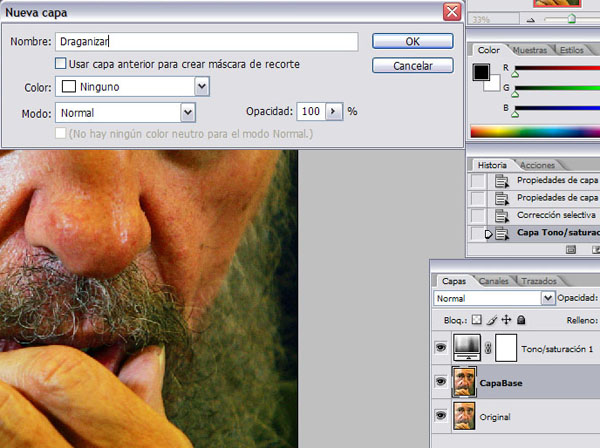600x448 pixels.
Task: Click the lock image pixels brush icon
Action: (492, 320)
